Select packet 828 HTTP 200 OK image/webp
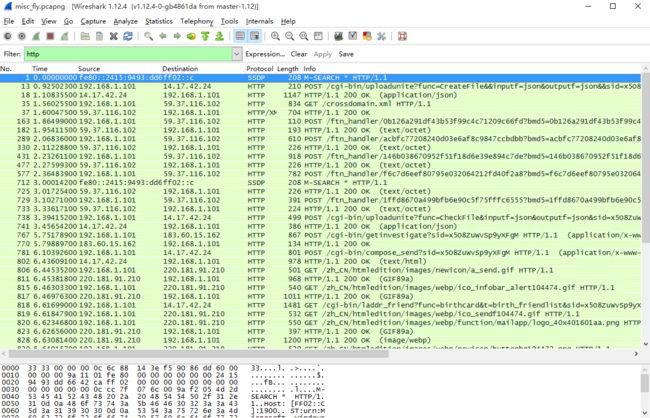Screen dimensions: 650x418 (320, 340)
